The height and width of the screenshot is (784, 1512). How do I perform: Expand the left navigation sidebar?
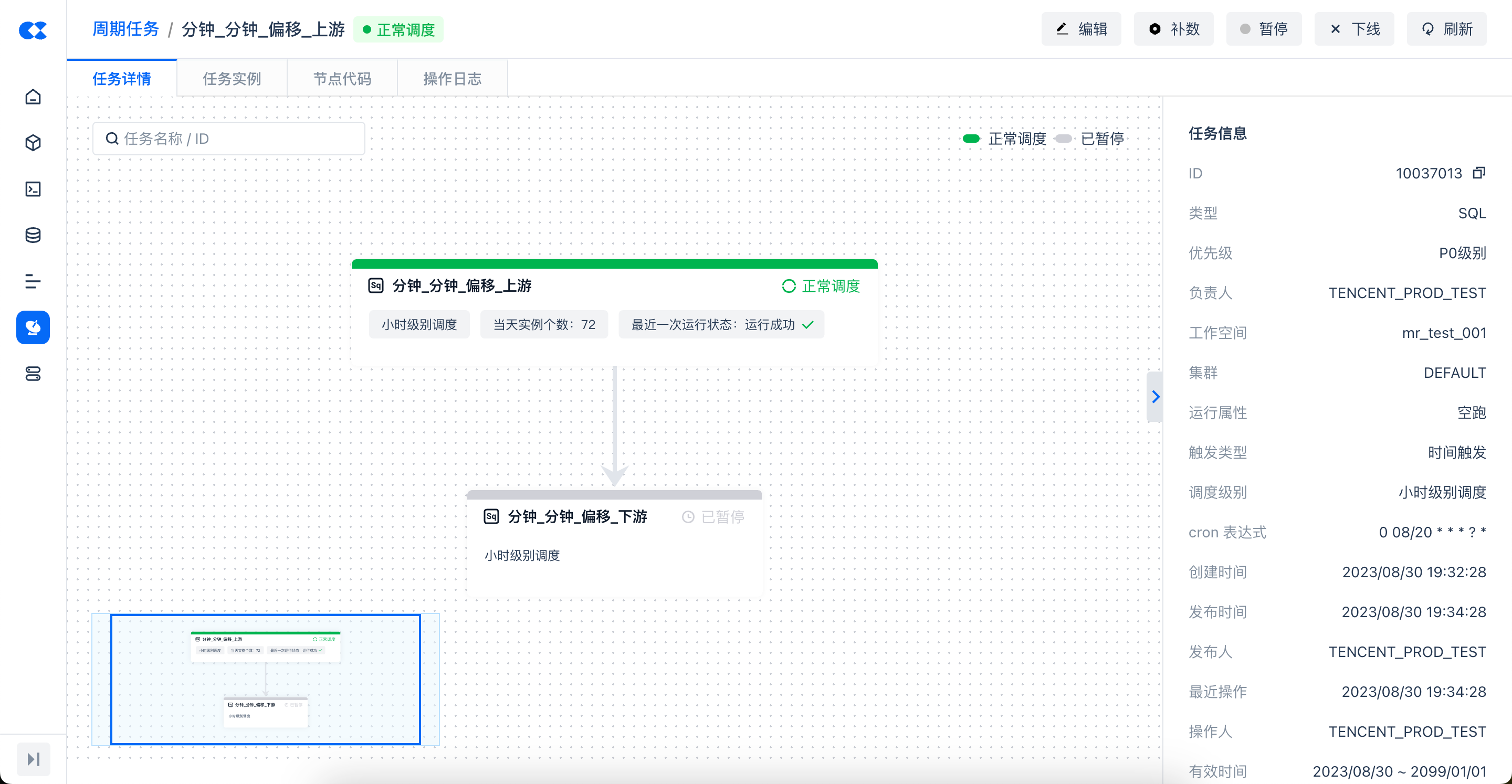34,759
